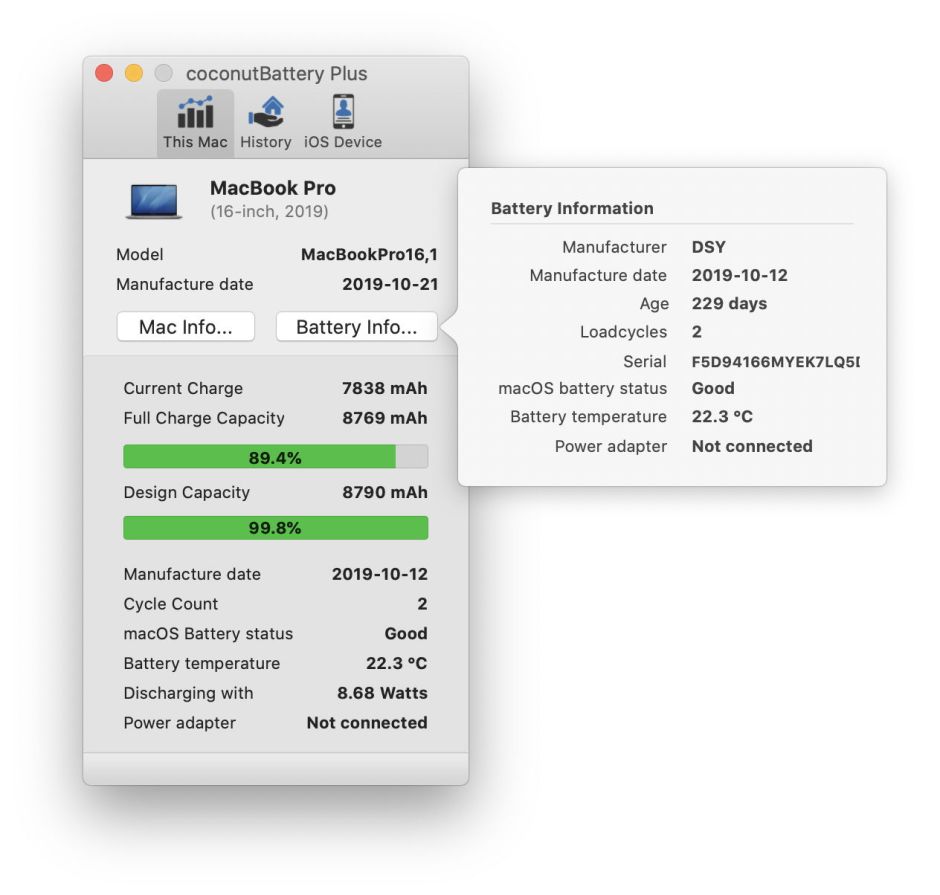
Task: Click the Battery Info… button
Action: click(x=356, y=327)
